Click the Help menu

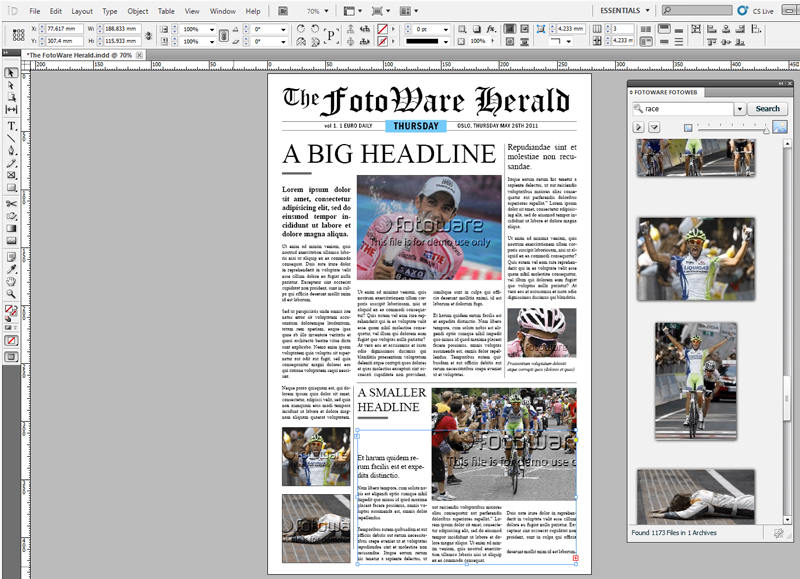point(253,11)
